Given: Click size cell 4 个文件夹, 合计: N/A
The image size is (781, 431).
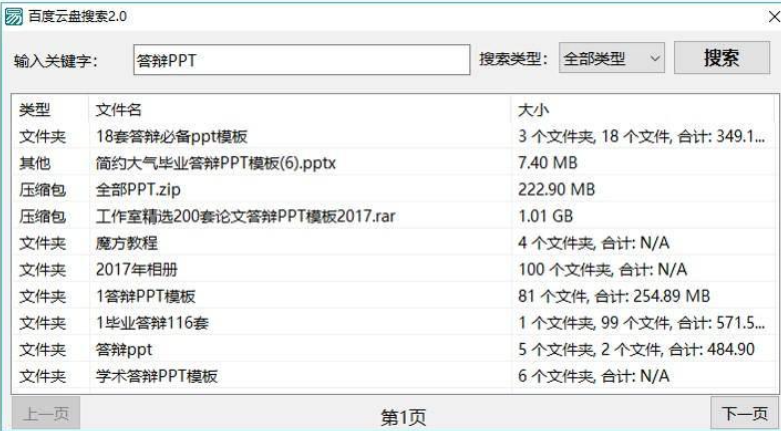Looking at the screenshot, I should click(x=593, y=243).
